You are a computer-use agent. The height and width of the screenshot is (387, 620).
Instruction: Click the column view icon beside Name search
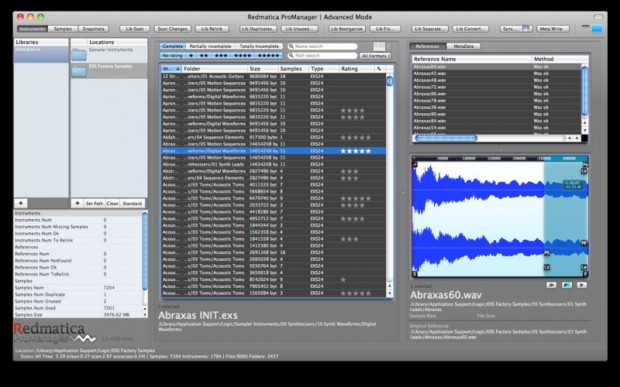(379, 46)
